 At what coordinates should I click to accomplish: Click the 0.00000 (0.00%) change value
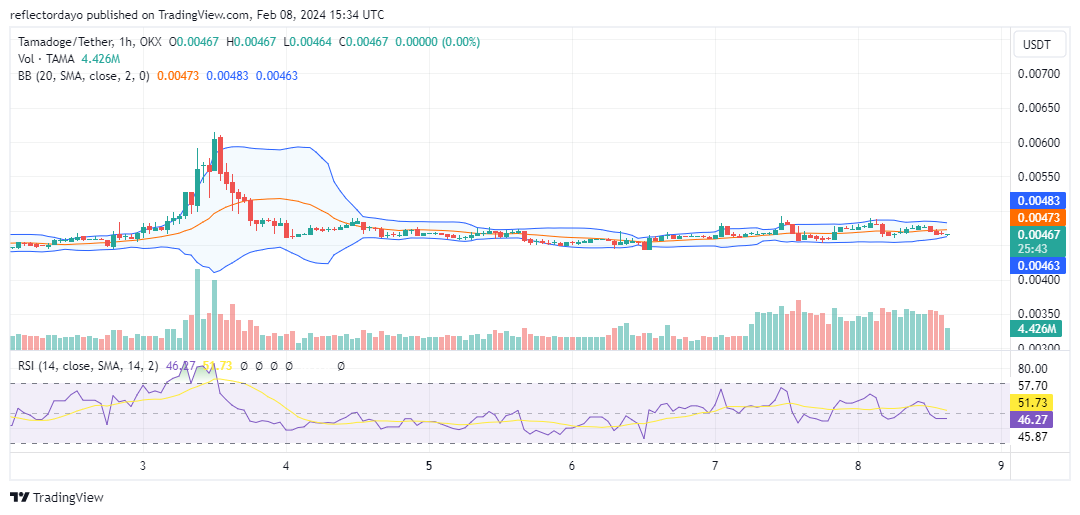(x=437, y=42)
